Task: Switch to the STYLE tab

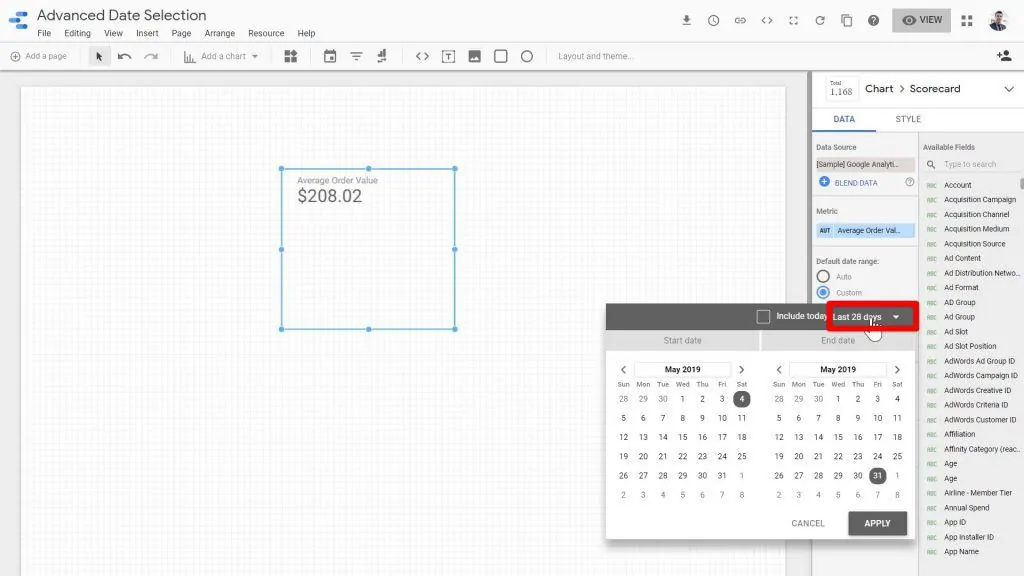Action: tap(906, 119)
